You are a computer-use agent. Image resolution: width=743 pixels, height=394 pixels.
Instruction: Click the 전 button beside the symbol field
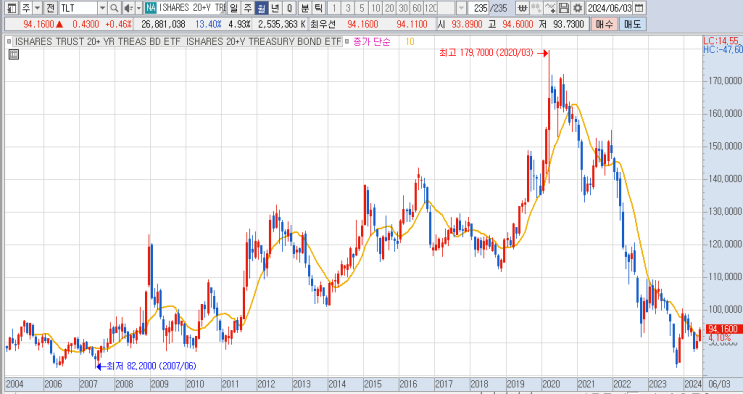pos(50,8)
